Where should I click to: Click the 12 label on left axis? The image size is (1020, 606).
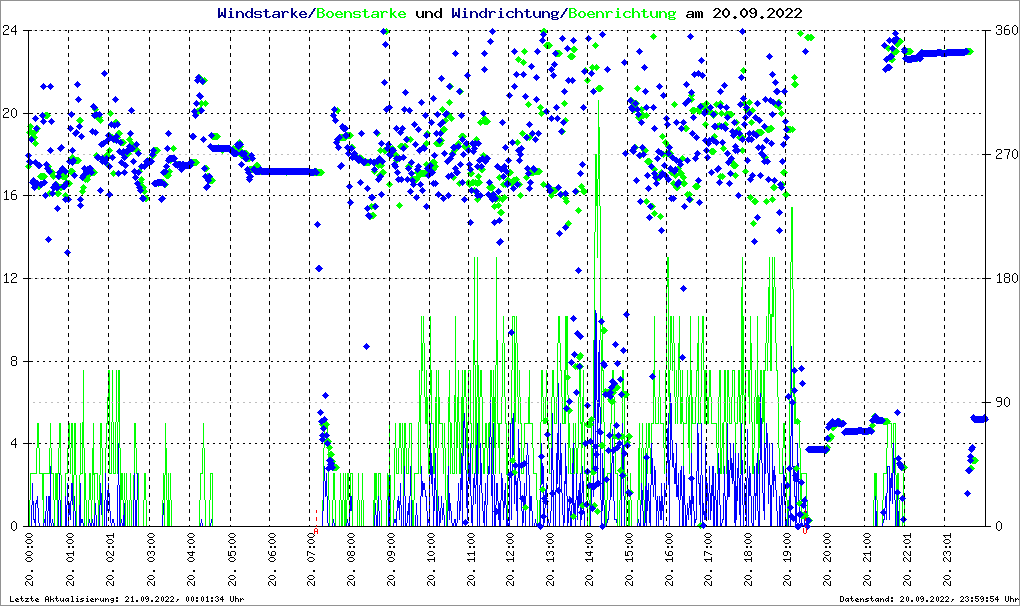pyautogui.click(x=12, y=278)
